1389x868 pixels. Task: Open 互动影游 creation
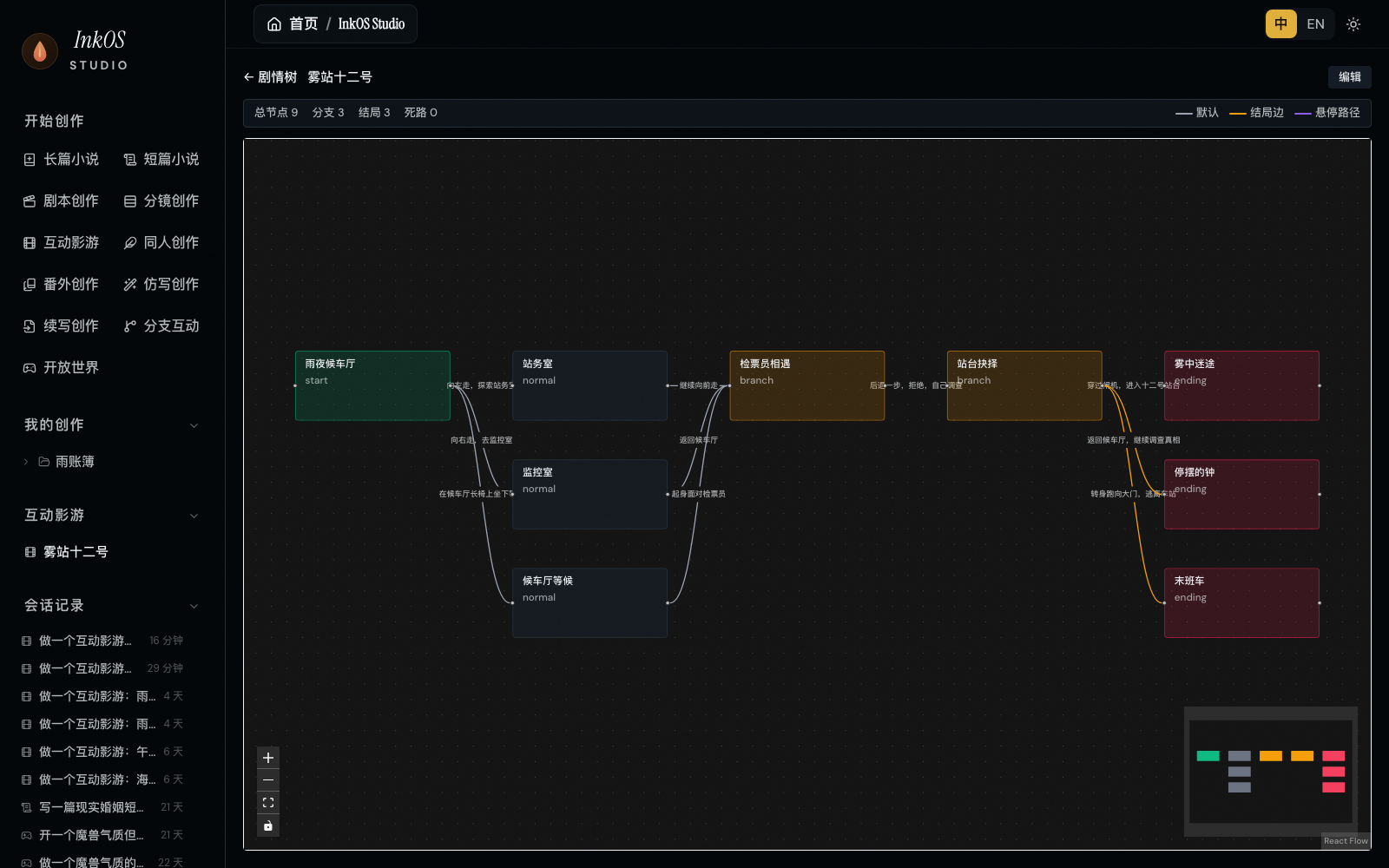[61, 243]
